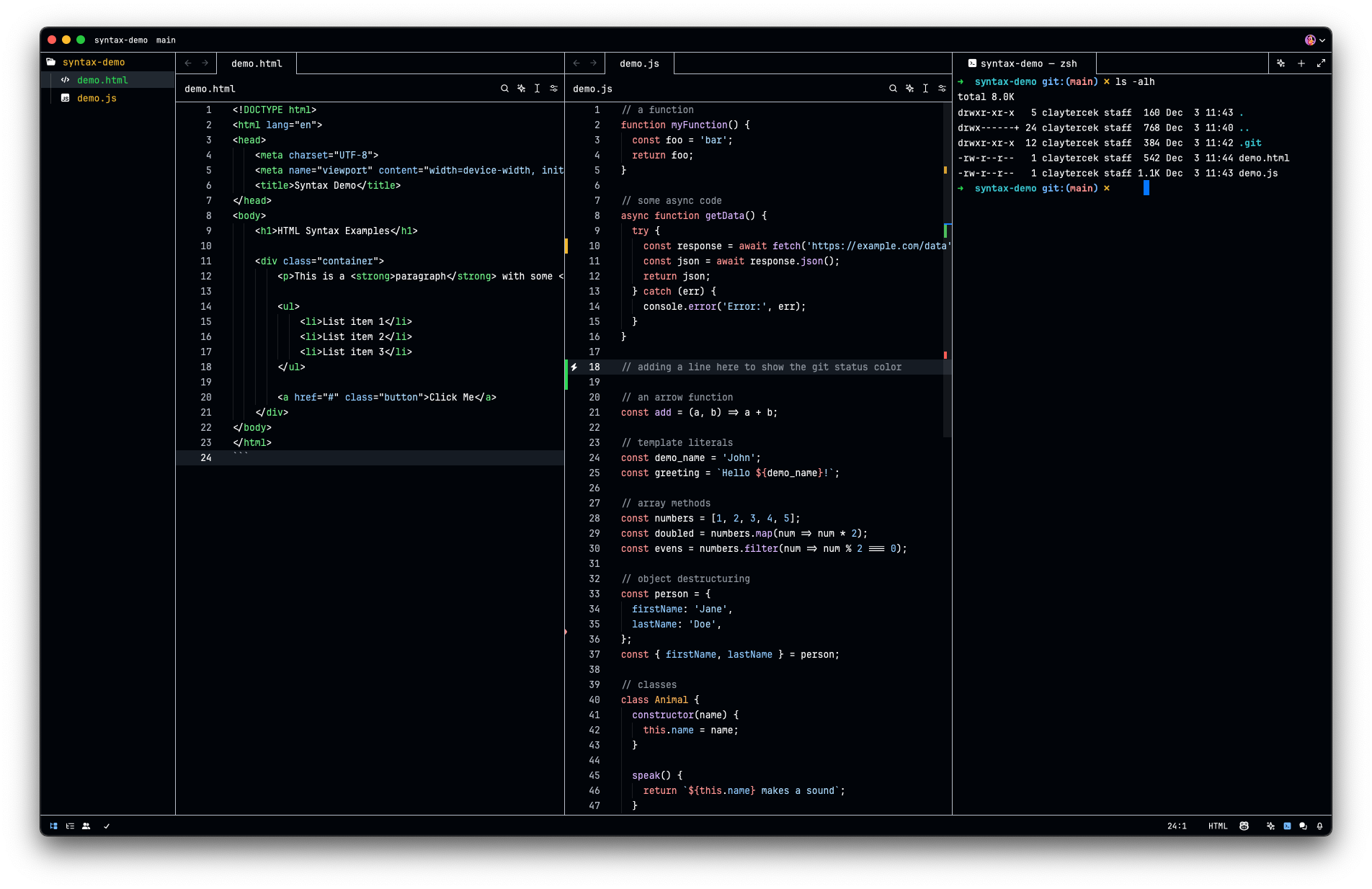Image resolution: width=1372 pixels, height=889 pixels.
Task: Add a new terminal with plus icon
Action: 1301,63
